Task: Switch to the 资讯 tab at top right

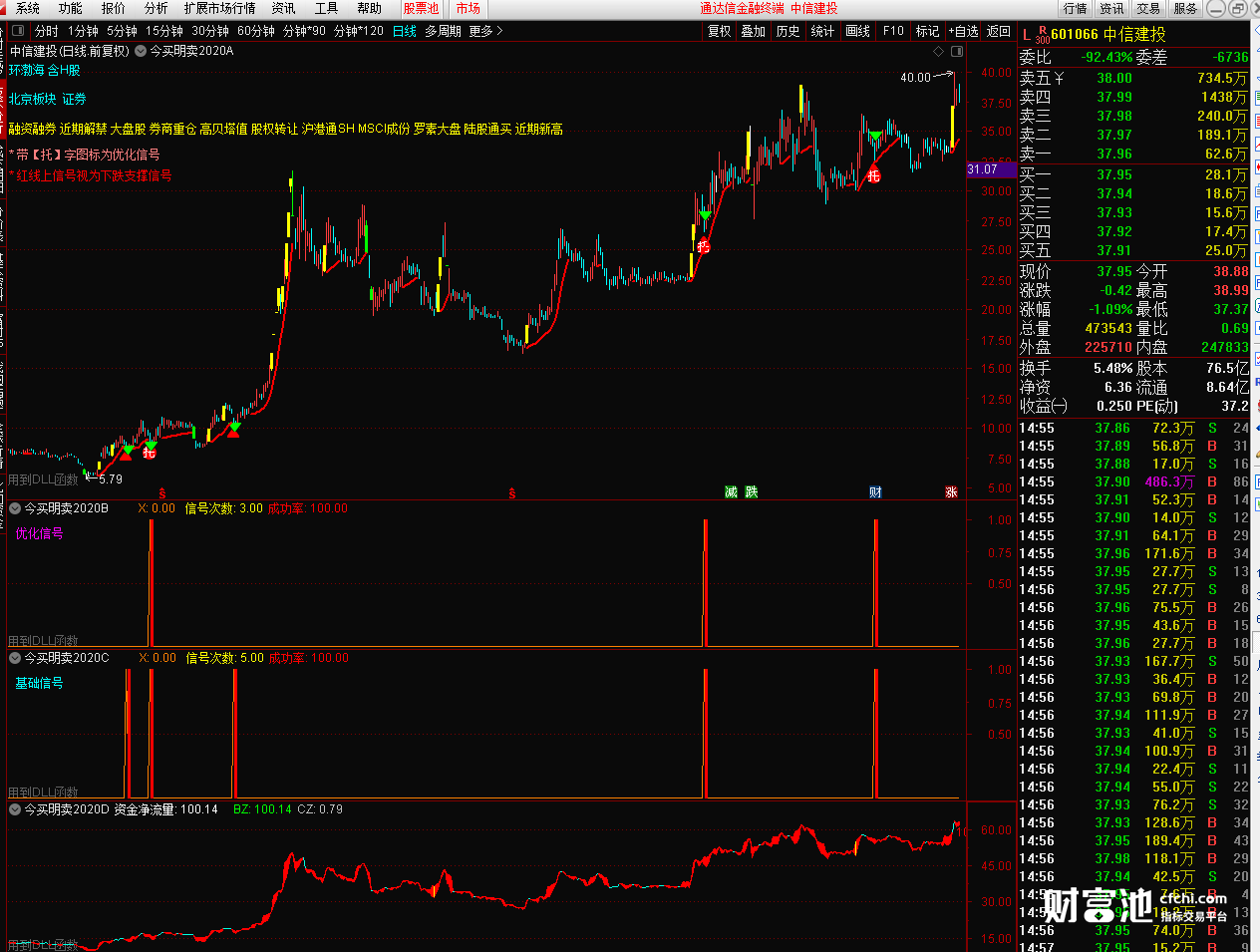Action: point(1112,8)
